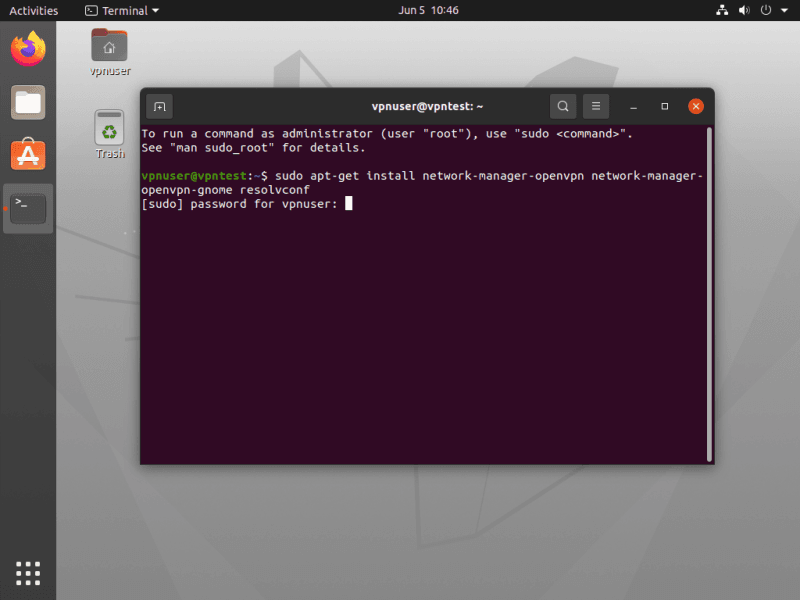Viewport: 800px width, 600px height.
Task: Click the network status icon in top bar
Action: click(723, 11)
